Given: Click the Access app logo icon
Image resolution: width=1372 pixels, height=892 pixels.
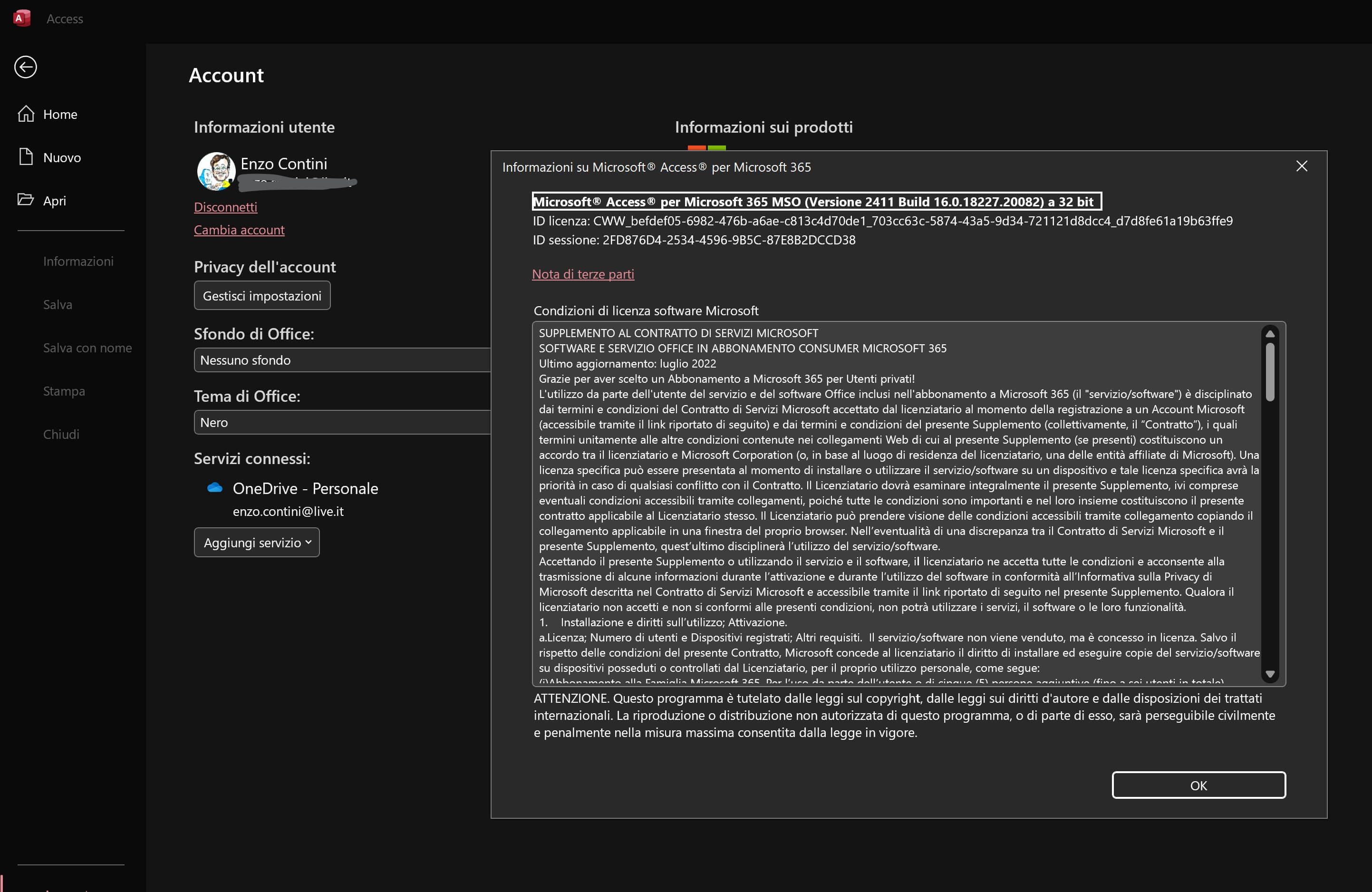Looking at the screenshot, I should tap(21, 18).
